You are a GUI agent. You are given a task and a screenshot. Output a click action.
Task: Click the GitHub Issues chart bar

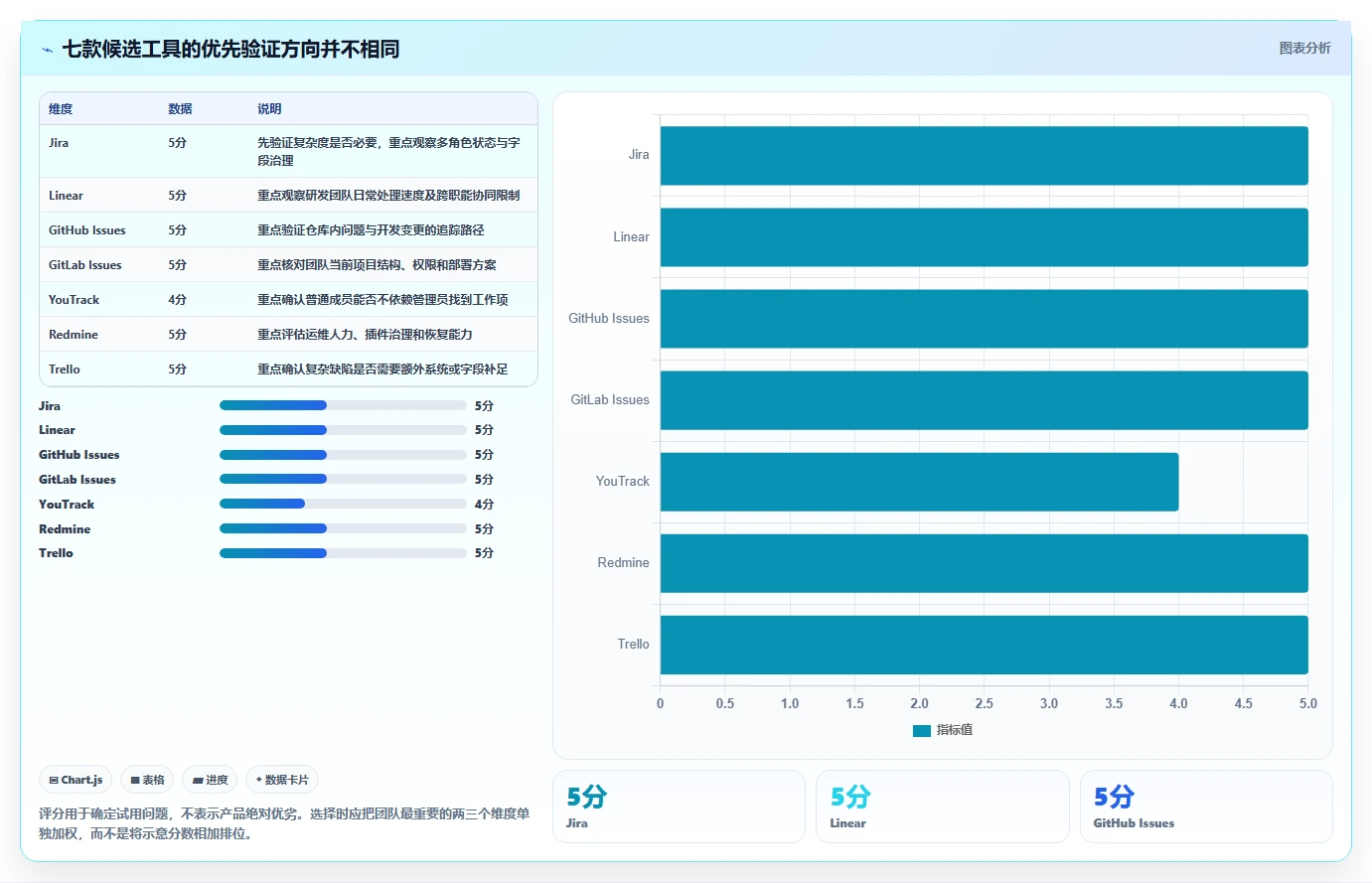click(984, 319)
